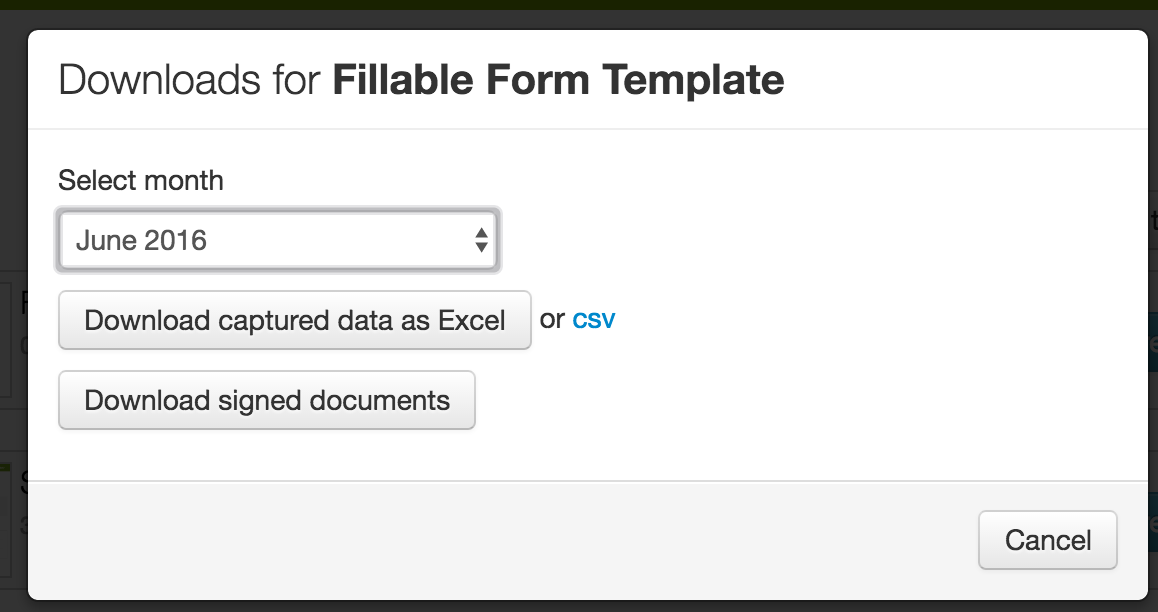This screenshot has width=1158, height=612.
Task: Click the dialog header divider line
Action: (x=588, y=129)
